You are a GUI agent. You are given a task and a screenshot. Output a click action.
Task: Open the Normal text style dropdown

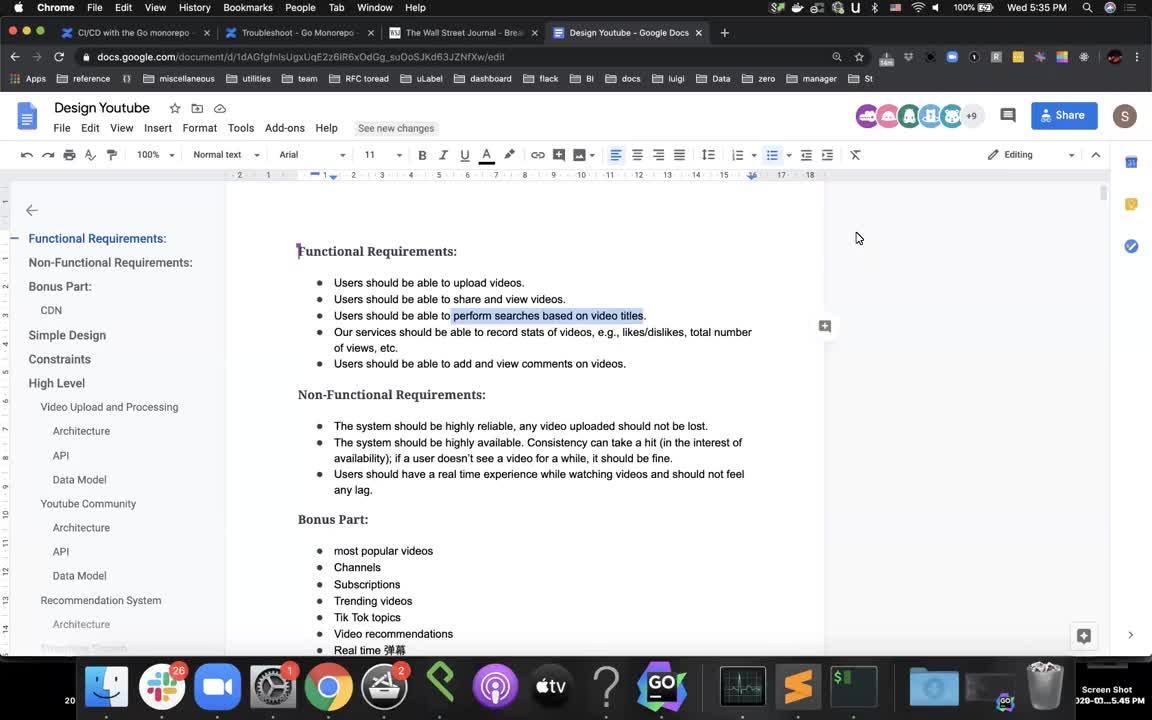pyautogui.click(x=226, y=155)
